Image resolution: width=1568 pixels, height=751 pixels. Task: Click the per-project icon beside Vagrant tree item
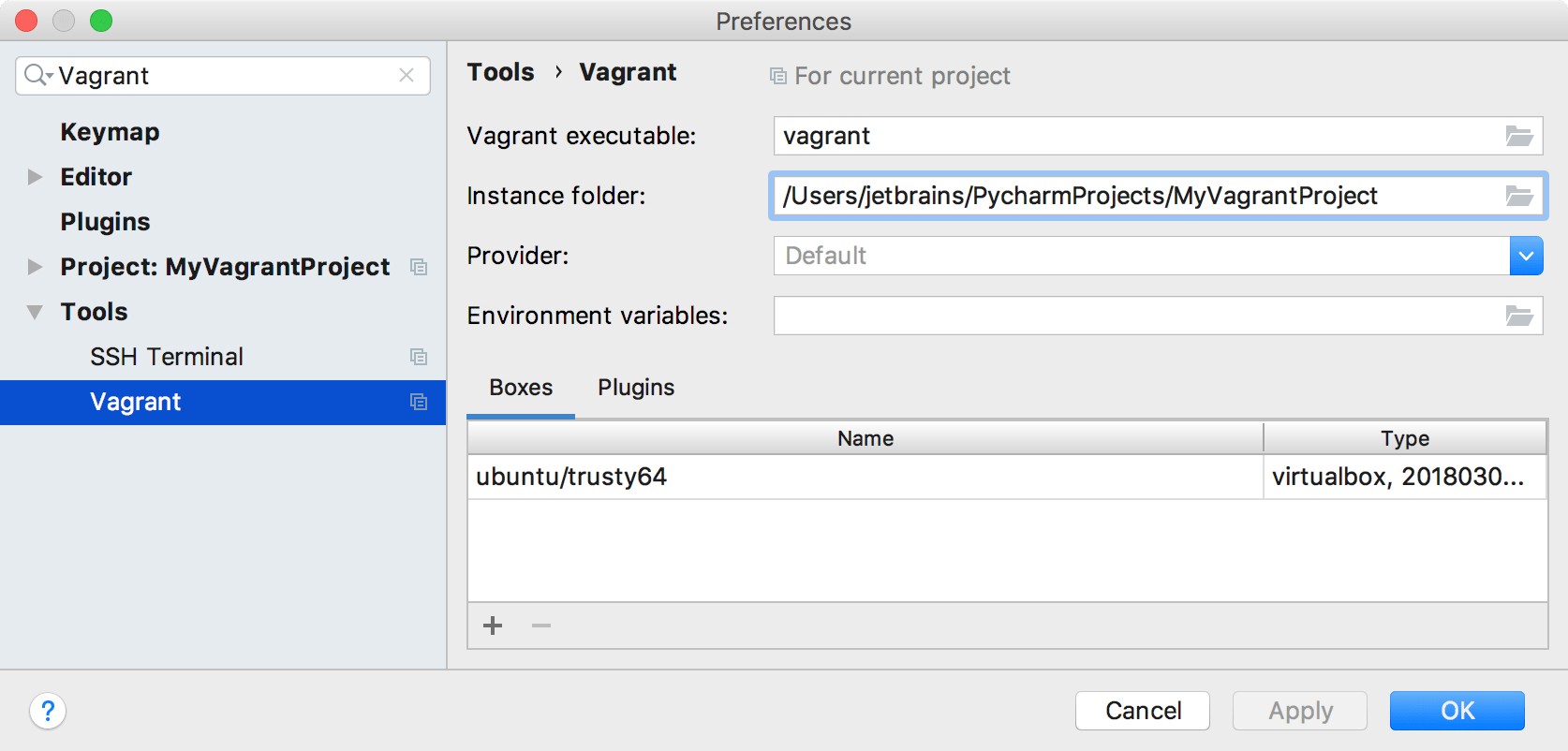[x=419, y=402]
